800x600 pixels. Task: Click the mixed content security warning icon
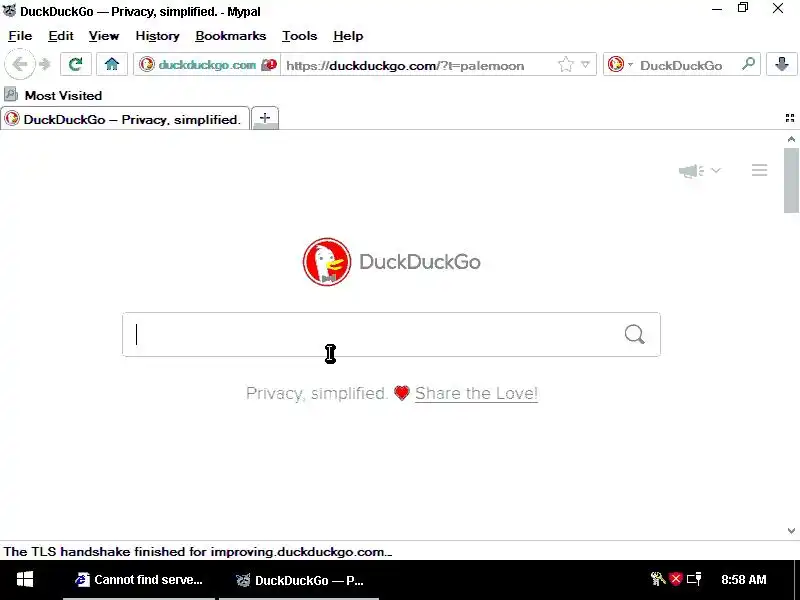coord(269,65)
